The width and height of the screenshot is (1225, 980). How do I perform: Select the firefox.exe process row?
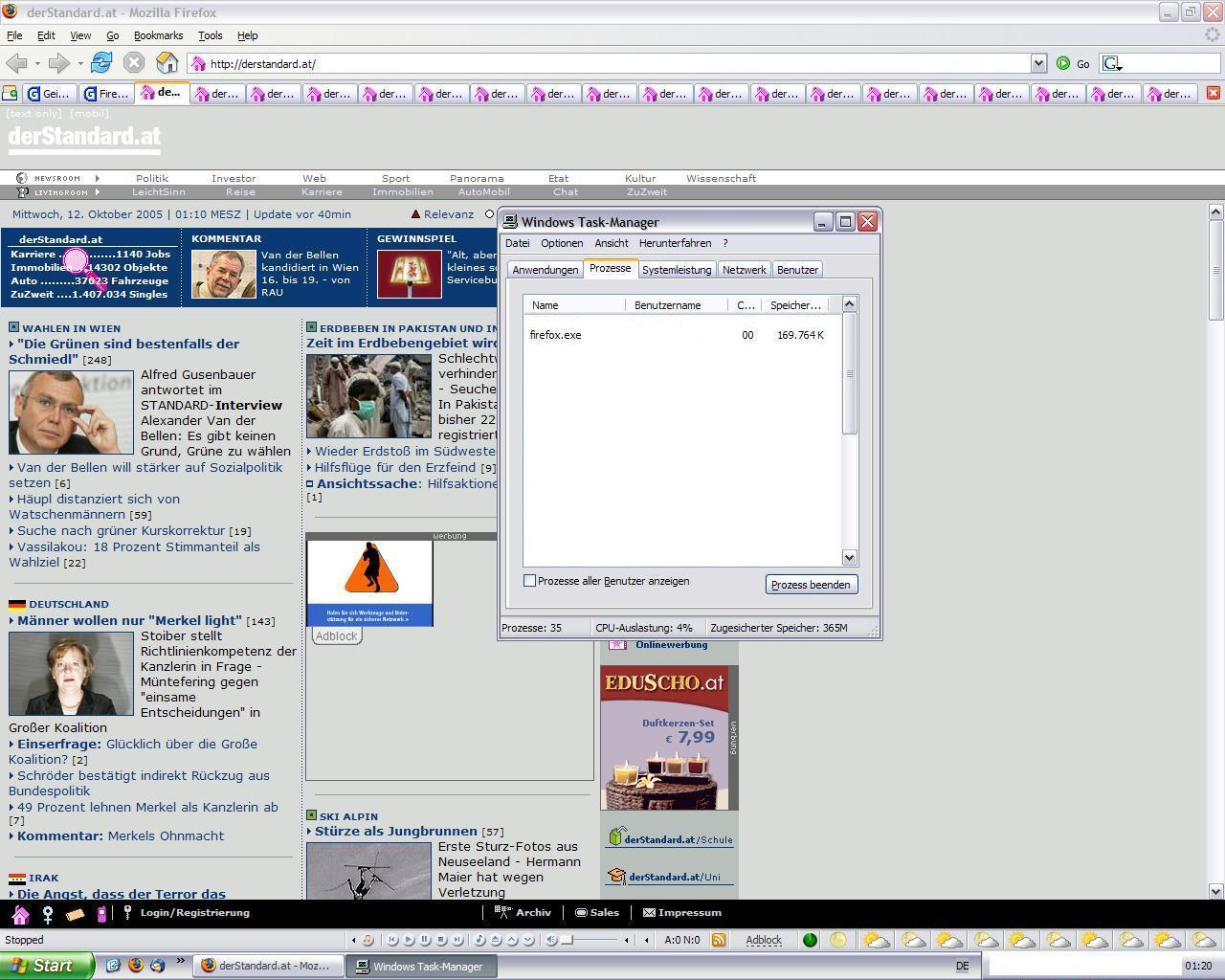tap(682, 335)
